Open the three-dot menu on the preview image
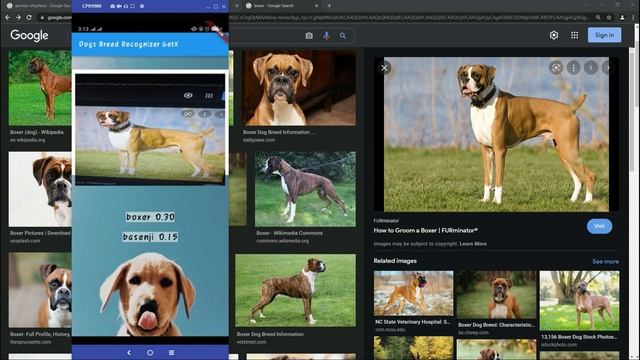Image resolution: width=640 pixels, height=360 pixels. pyautogui.click(x=573, y=68)
